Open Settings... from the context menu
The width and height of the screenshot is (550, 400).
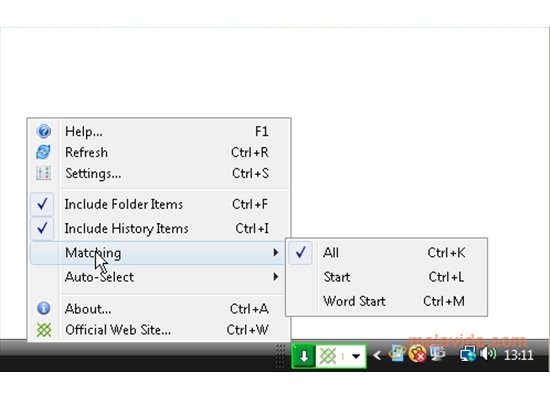click(159, 173)
